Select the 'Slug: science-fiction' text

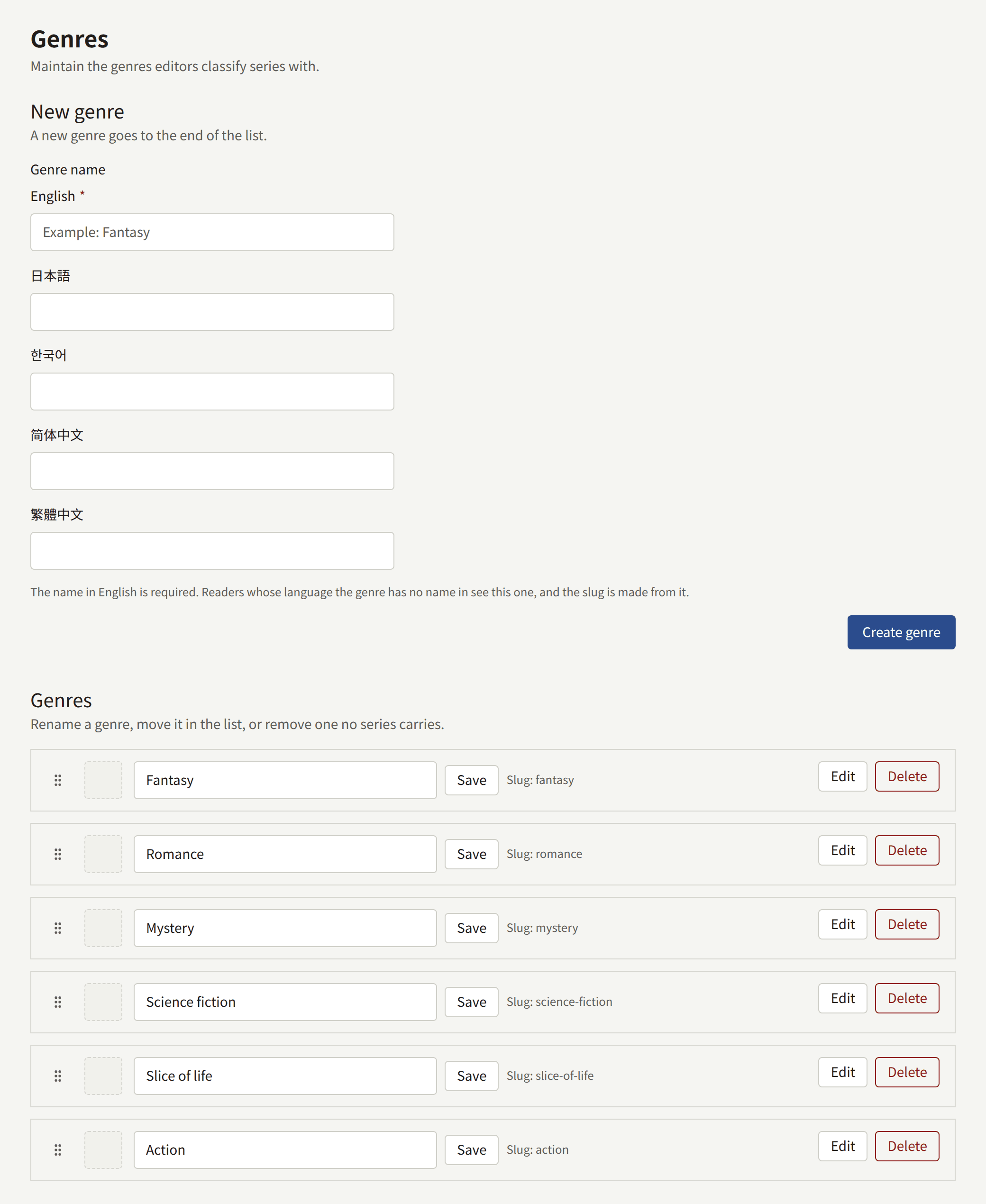click(559, 1002)
